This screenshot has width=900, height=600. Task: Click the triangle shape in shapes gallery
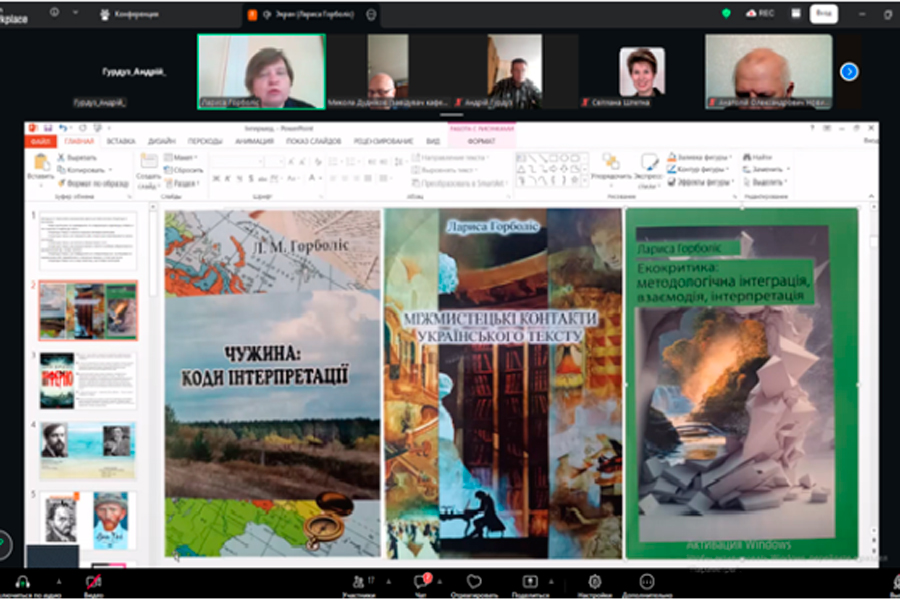coord(521,169)
